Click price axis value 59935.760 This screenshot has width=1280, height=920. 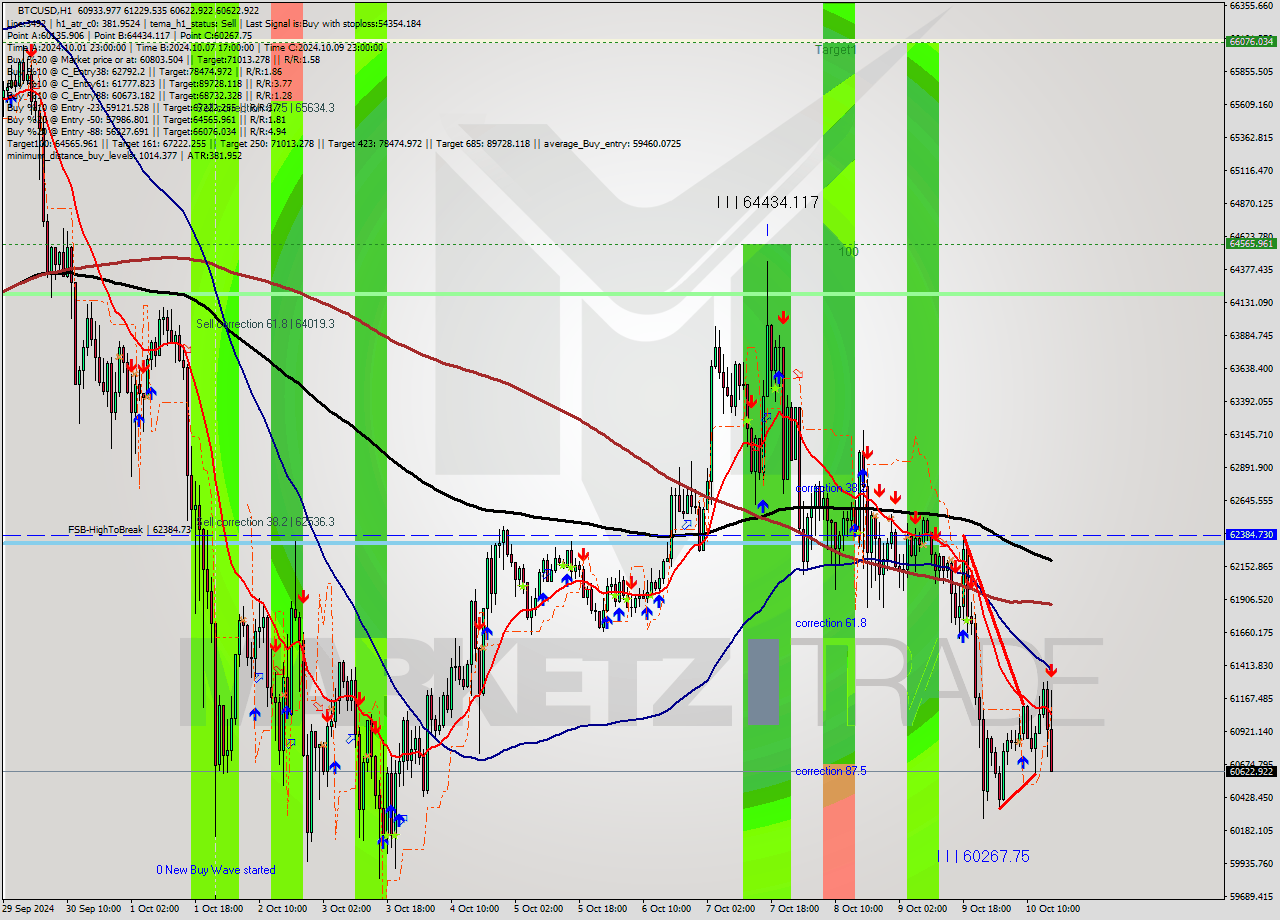click(x=1251, y=864)
